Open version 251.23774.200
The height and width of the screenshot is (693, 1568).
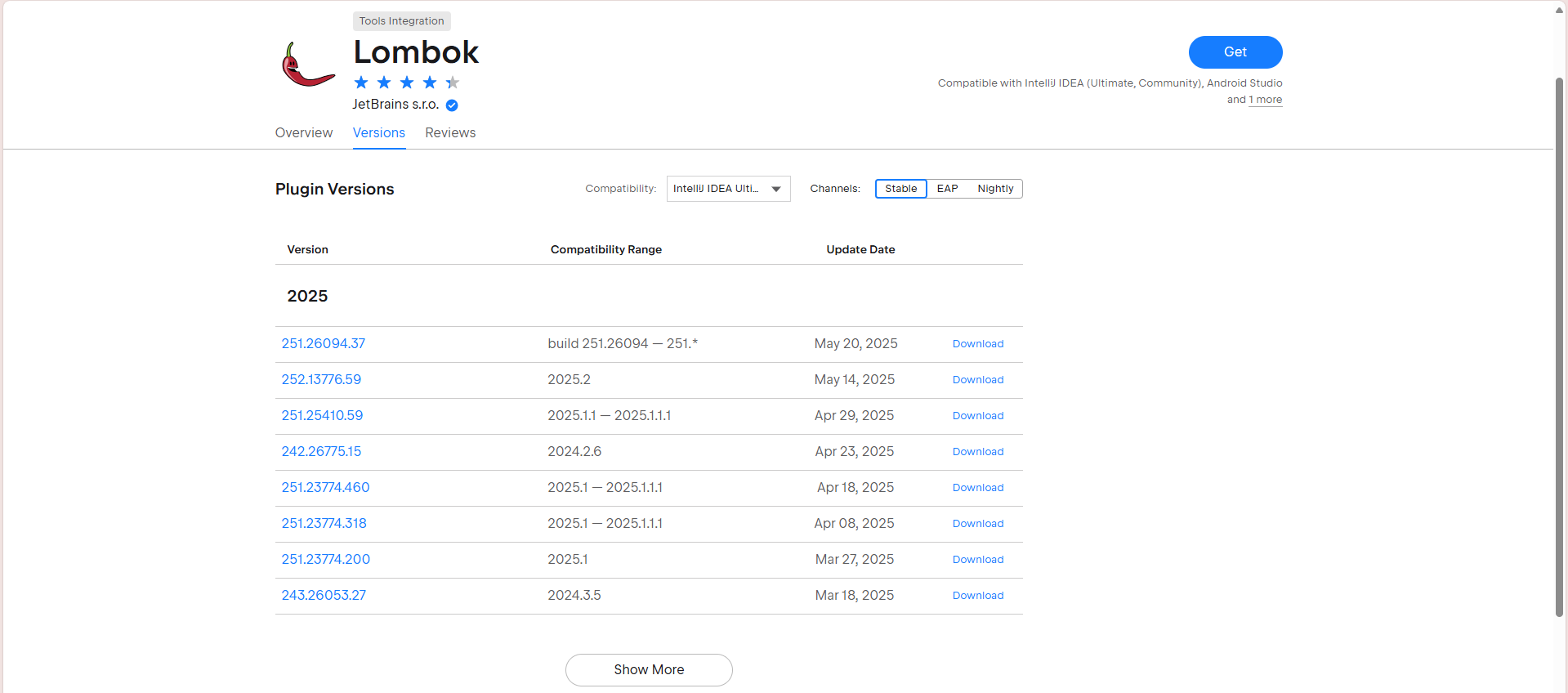tap(326, 560)
